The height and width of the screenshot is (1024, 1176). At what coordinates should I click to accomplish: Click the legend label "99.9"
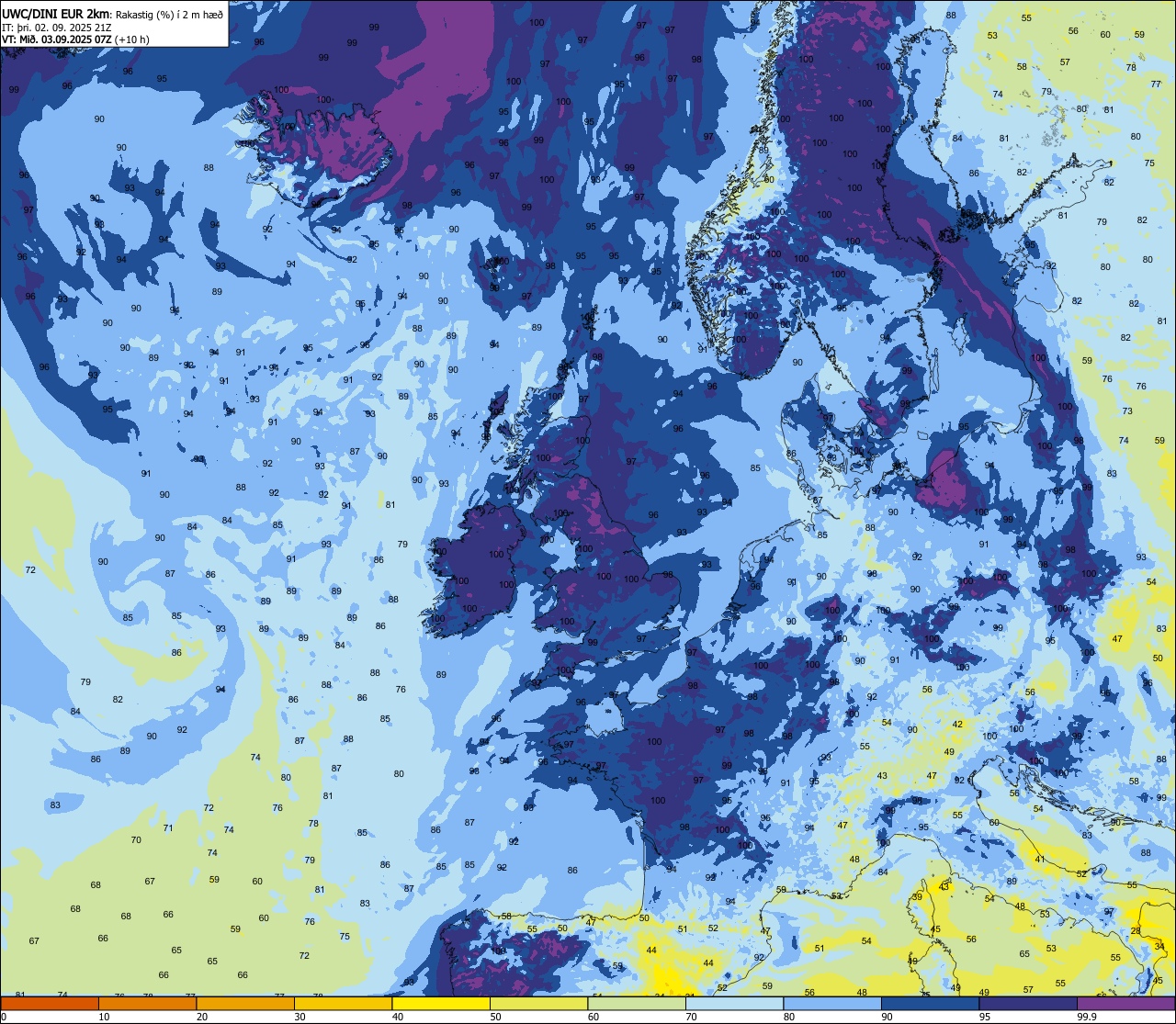point(1087,1017)
